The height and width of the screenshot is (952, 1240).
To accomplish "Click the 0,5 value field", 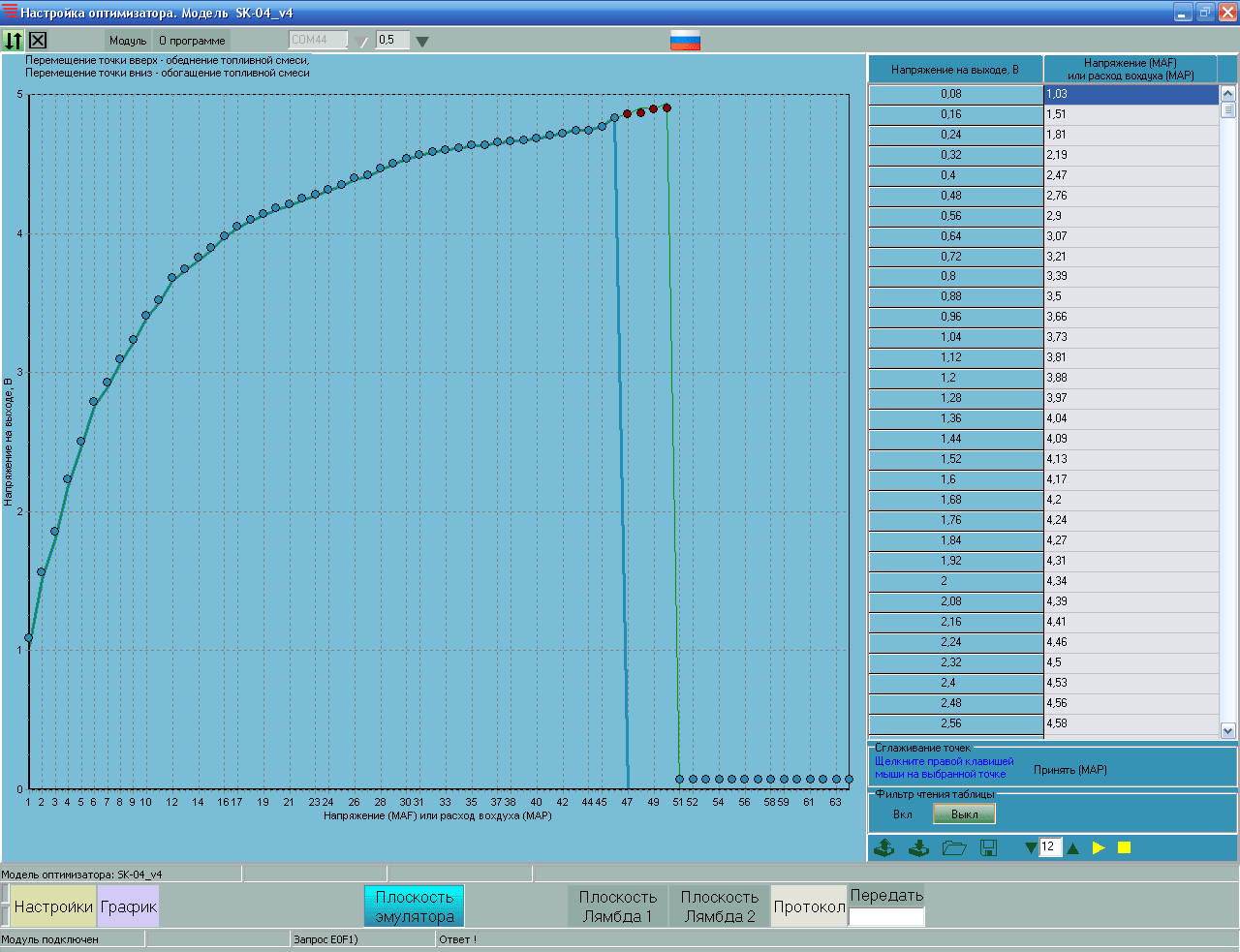I will [392, 41].
